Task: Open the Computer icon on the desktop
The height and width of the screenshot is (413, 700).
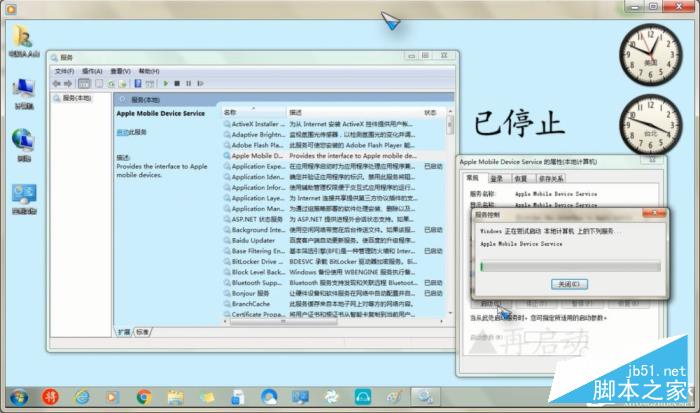Action: tap(24, 93)
